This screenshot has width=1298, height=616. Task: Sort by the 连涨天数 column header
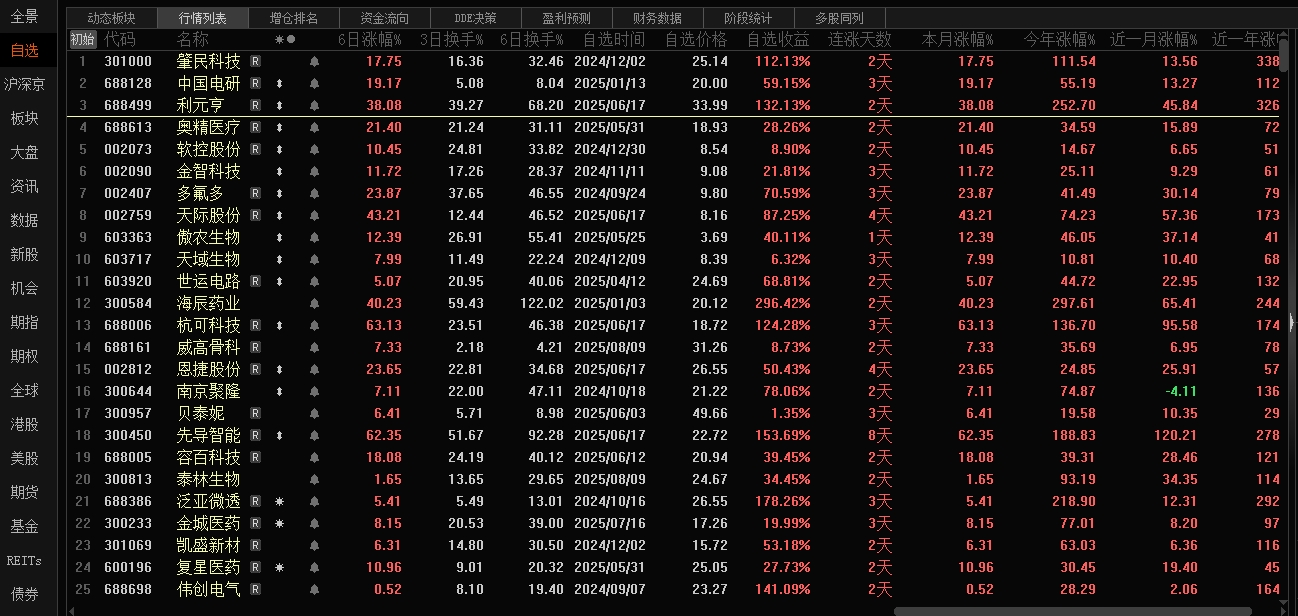(860, 39)
